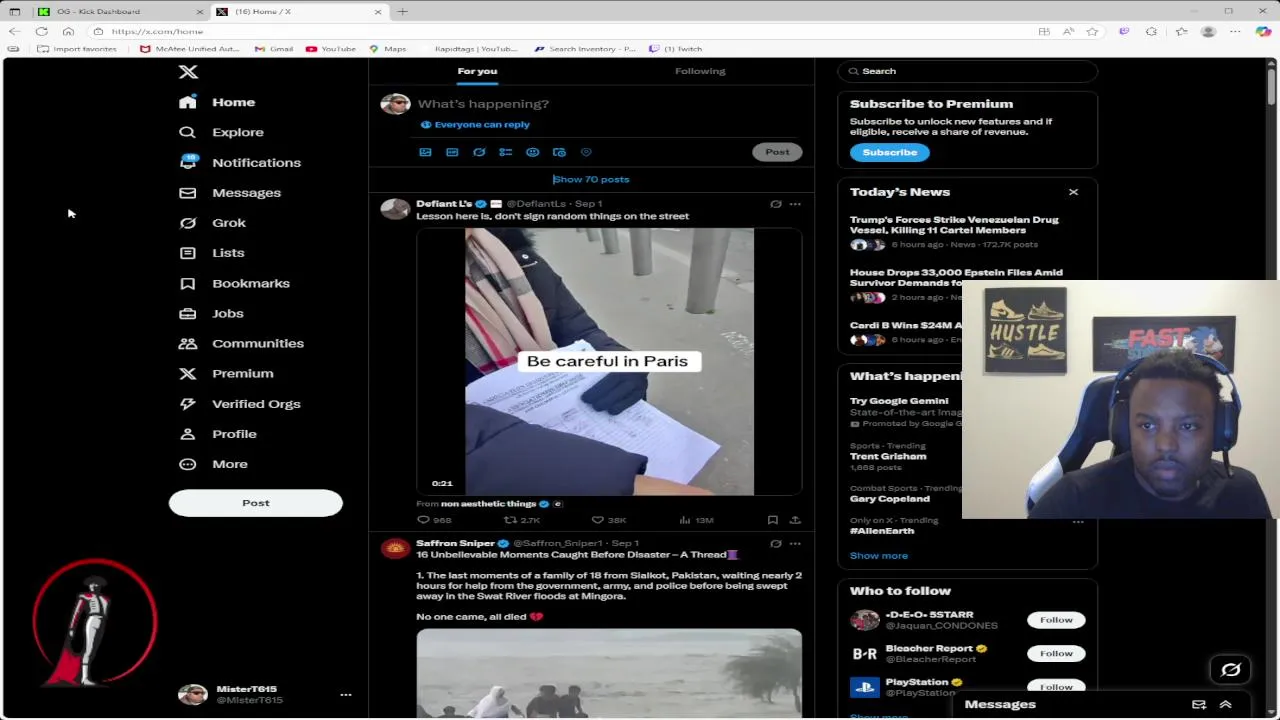The width and height of the screenshot is (1280, 720).
Task: Click the large white Post button in sidebar
Action: pyautogui.click(x=256, y=503)
